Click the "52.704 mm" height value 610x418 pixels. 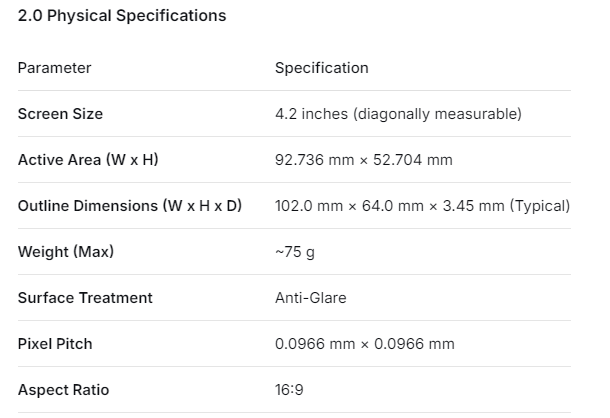click(413, 160)
